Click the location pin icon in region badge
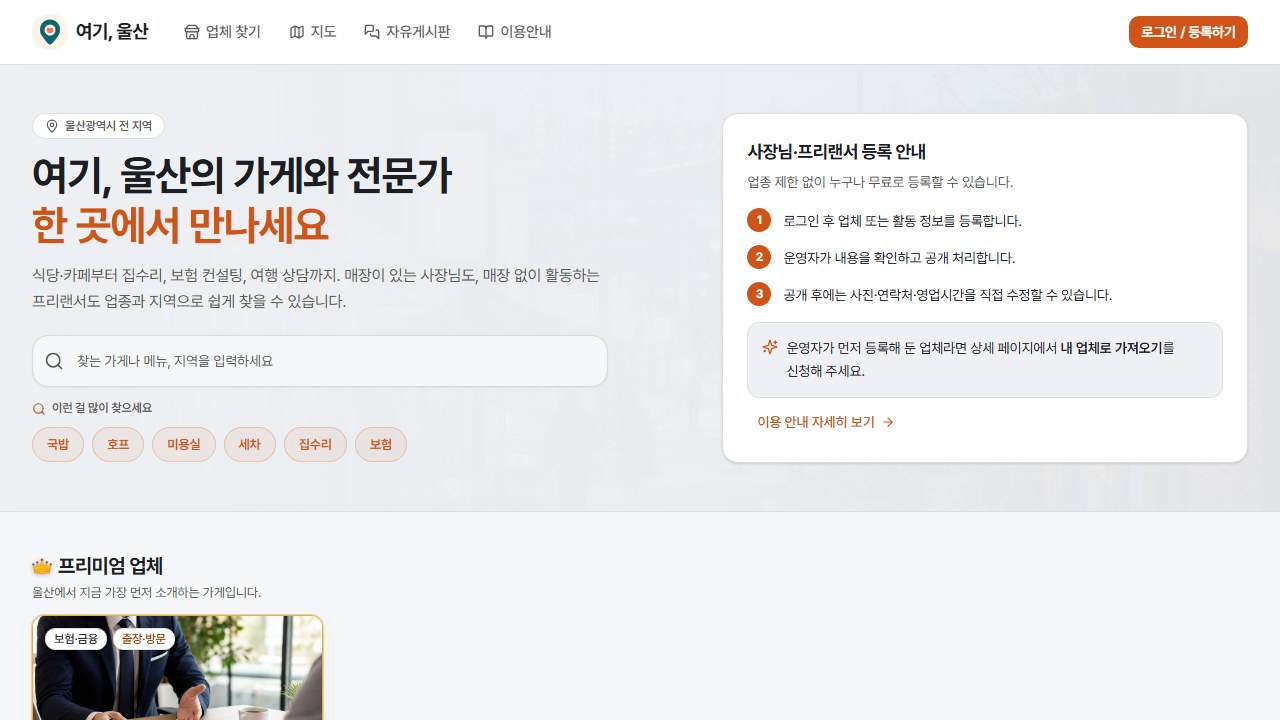This screenshot has width=1280, height=720. pos(52,126)
